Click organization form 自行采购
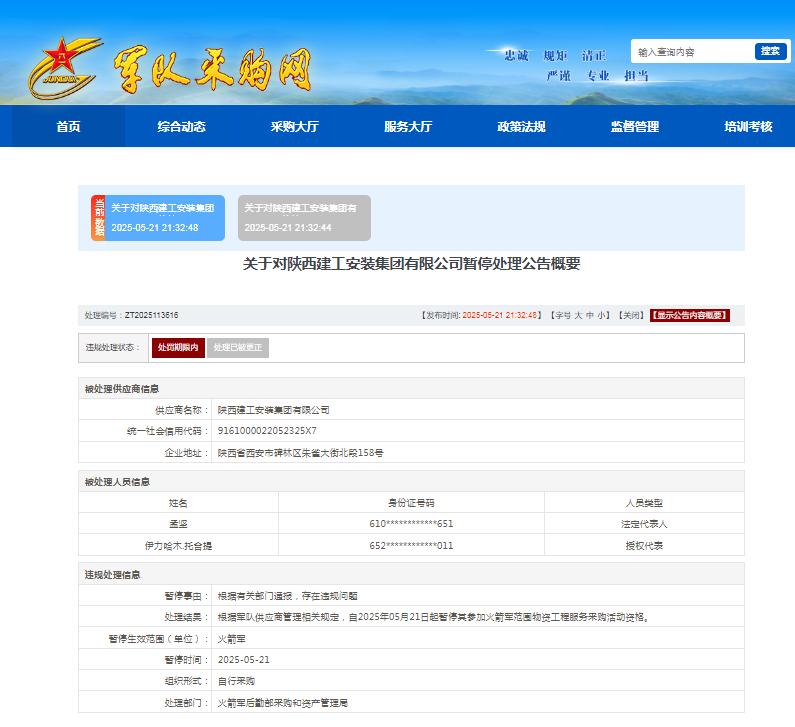Viewport: 795px width, 727px height. (236, 681)
